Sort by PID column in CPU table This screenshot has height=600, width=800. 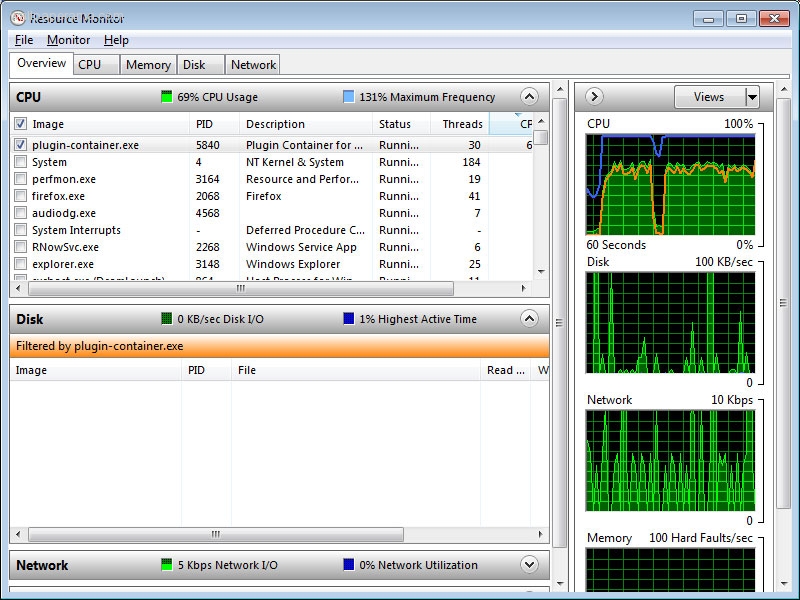click(x=214, y=124)
